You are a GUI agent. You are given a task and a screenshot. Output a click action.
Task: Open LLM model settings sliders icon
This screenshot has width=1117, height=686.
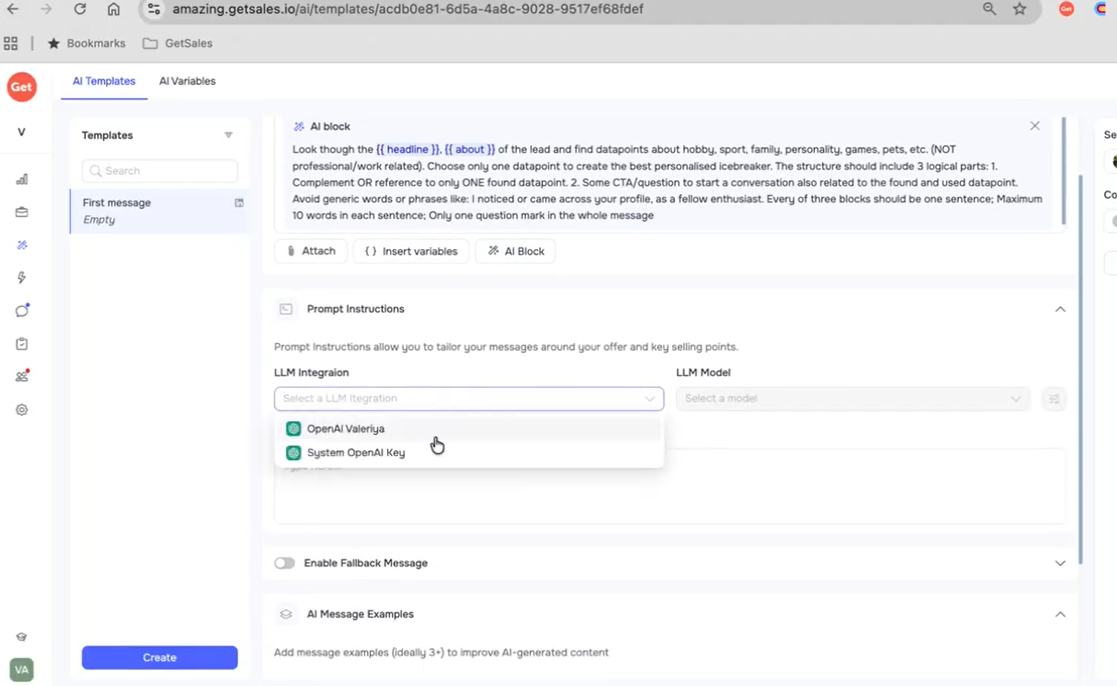tap(1054, 399)
